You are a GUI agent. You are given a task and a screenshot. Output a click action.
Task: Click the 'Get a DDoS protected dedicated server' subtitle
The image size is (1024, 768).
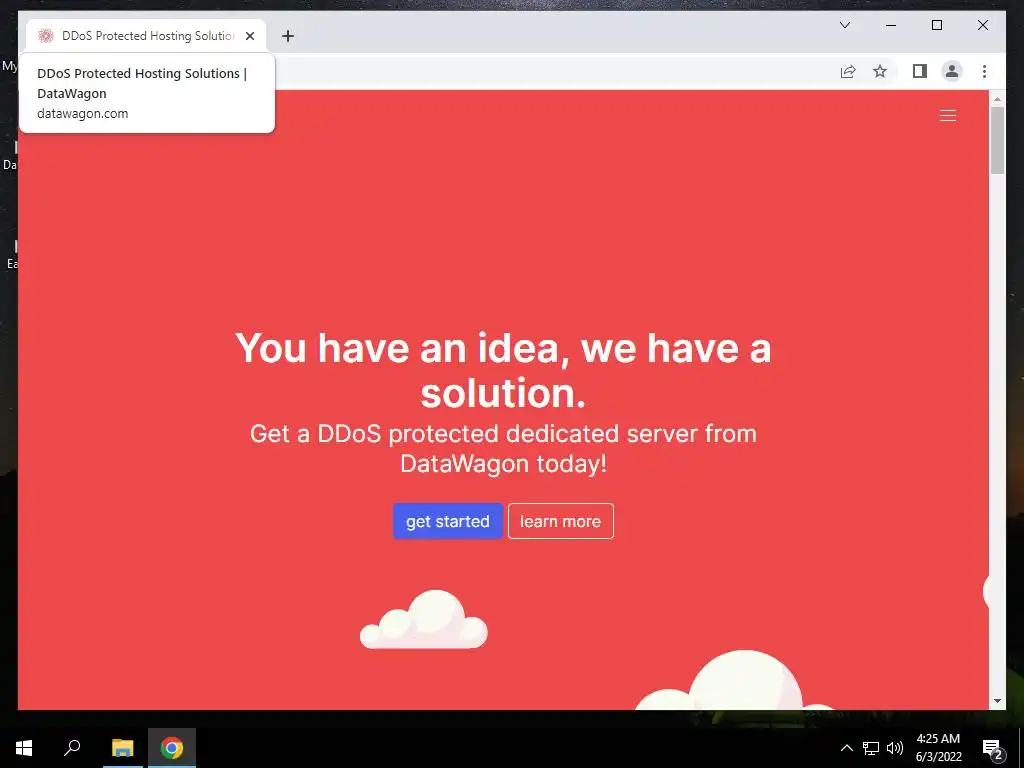503,449
